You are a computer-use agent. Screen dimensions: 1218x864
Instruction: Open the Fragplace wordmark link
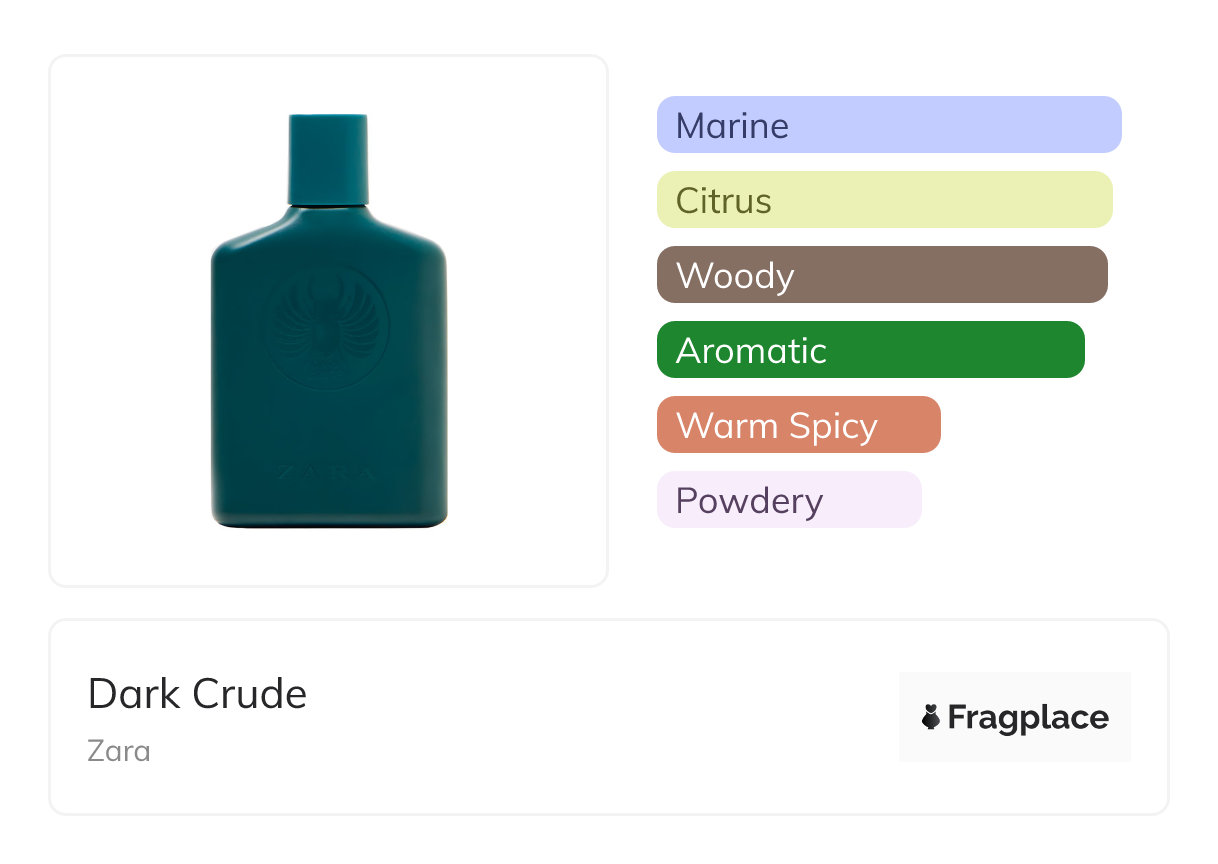pyautogui.click(x=1028, y=718)
